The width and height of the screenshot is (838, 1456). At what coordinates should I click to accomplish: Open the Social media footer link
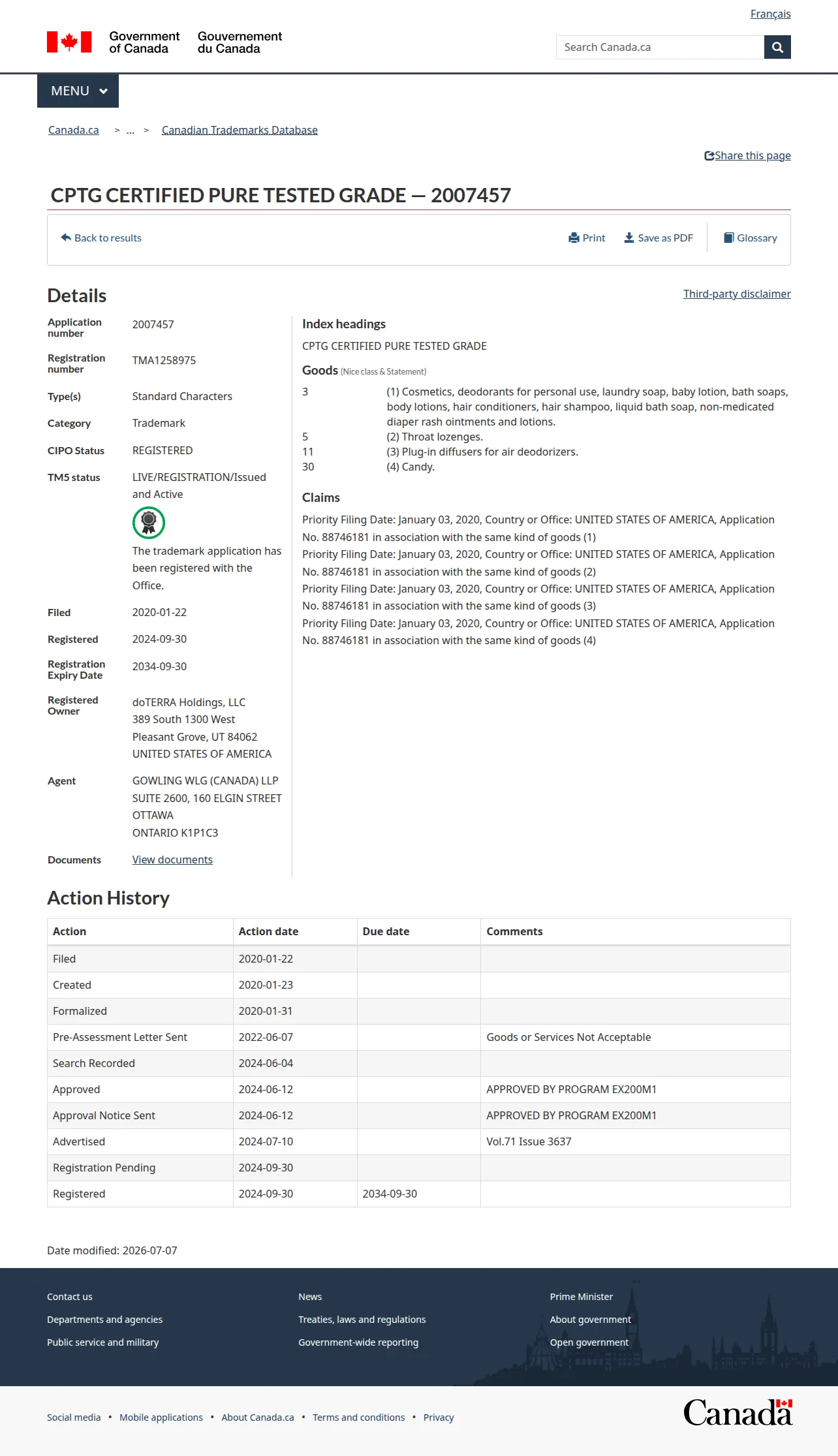[74, 1417]
